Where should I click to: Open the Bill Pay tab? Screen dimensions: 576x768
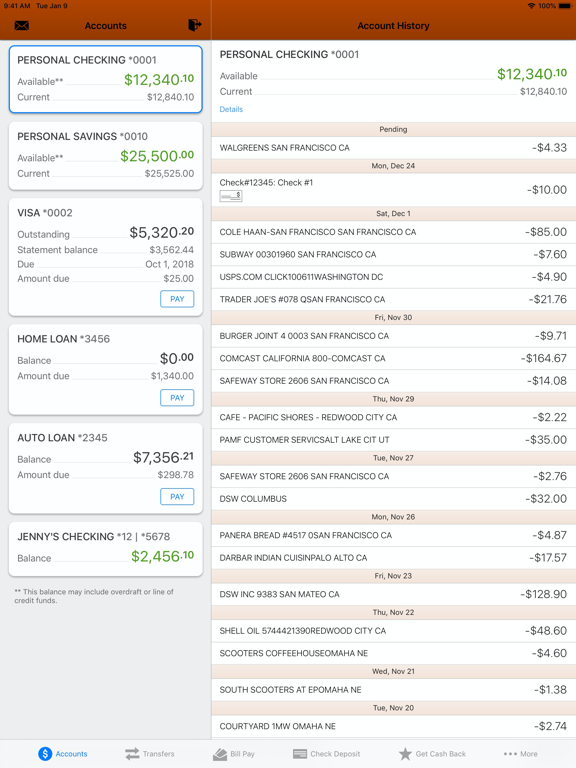click(x=234, y=754)
